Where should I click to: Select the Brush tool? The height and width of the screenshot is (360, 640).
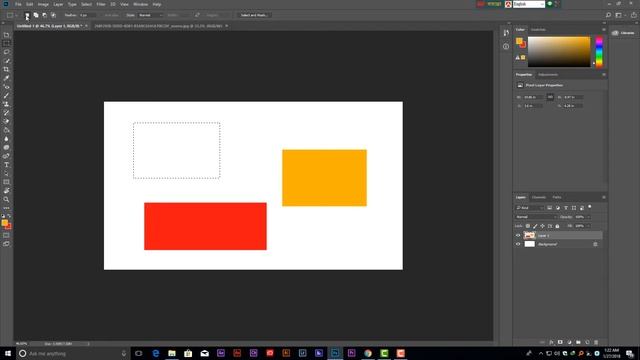6,96
